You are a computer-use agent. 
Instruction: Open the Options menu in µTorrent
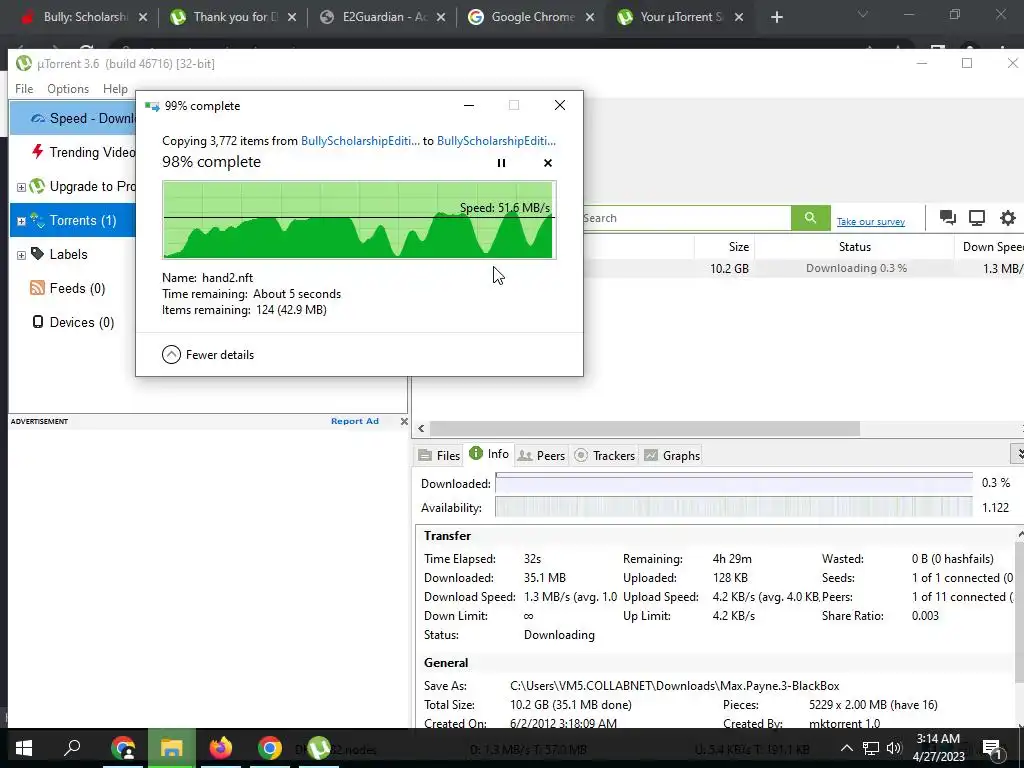68,89
